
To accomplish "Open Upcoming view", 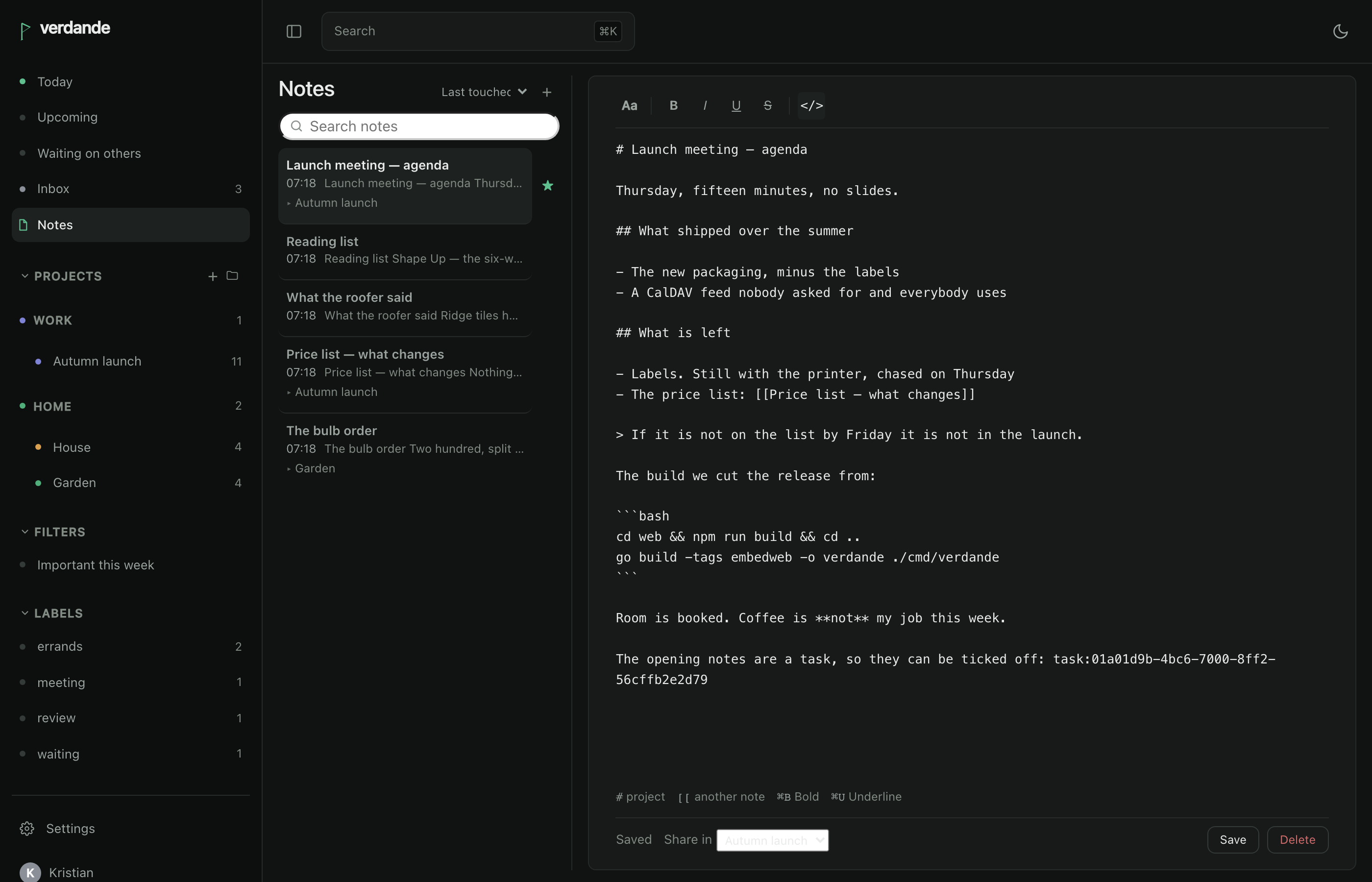I will (x=130, y=118).
